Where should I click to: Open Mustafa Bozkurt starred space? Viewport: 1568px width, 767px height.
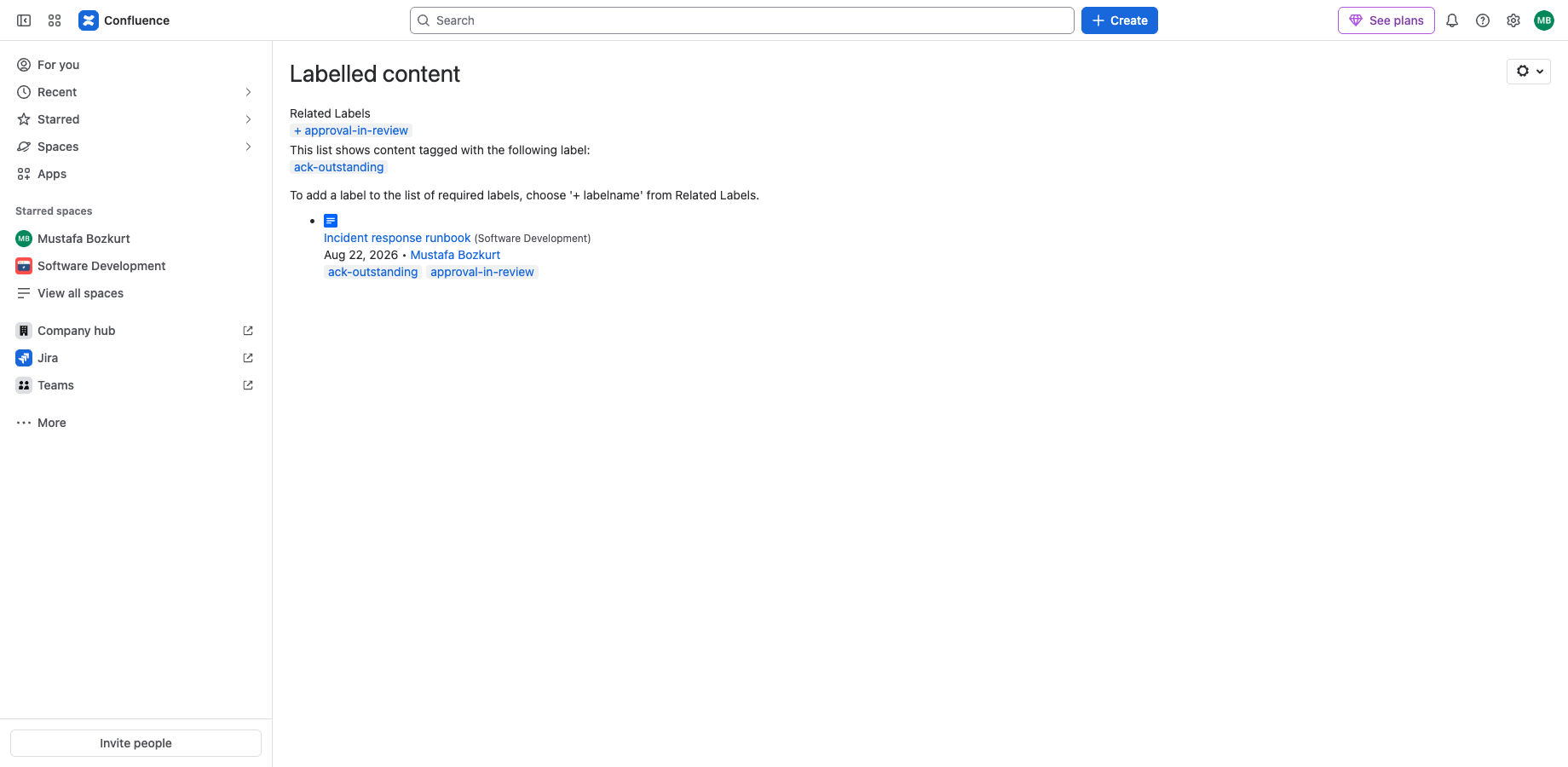tap(135, 239)
